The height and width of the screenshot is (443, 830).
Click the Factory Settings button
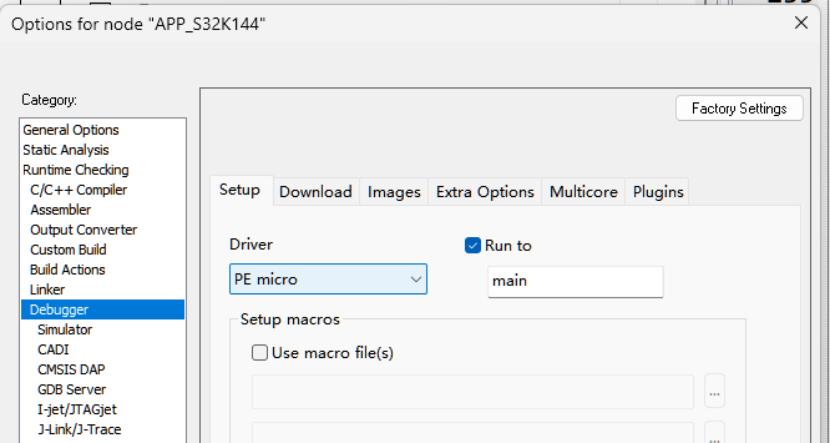pos(739,109)
